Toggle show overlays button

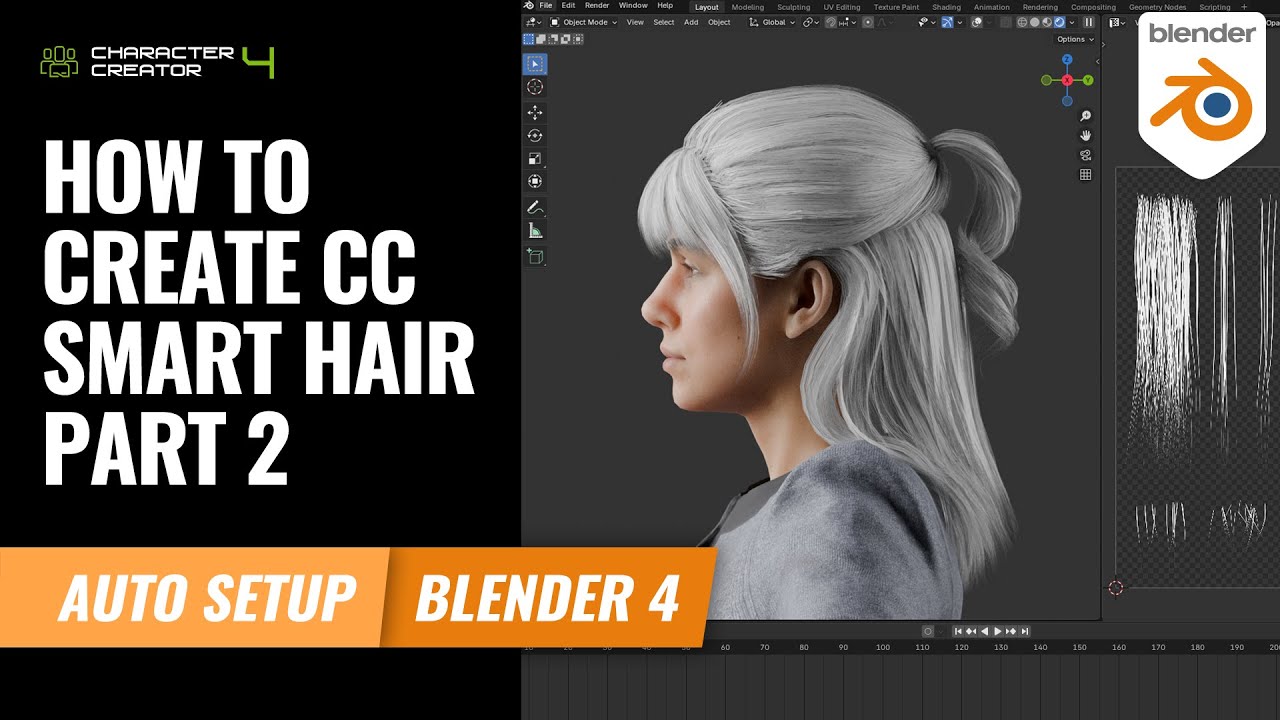point(976,22)
